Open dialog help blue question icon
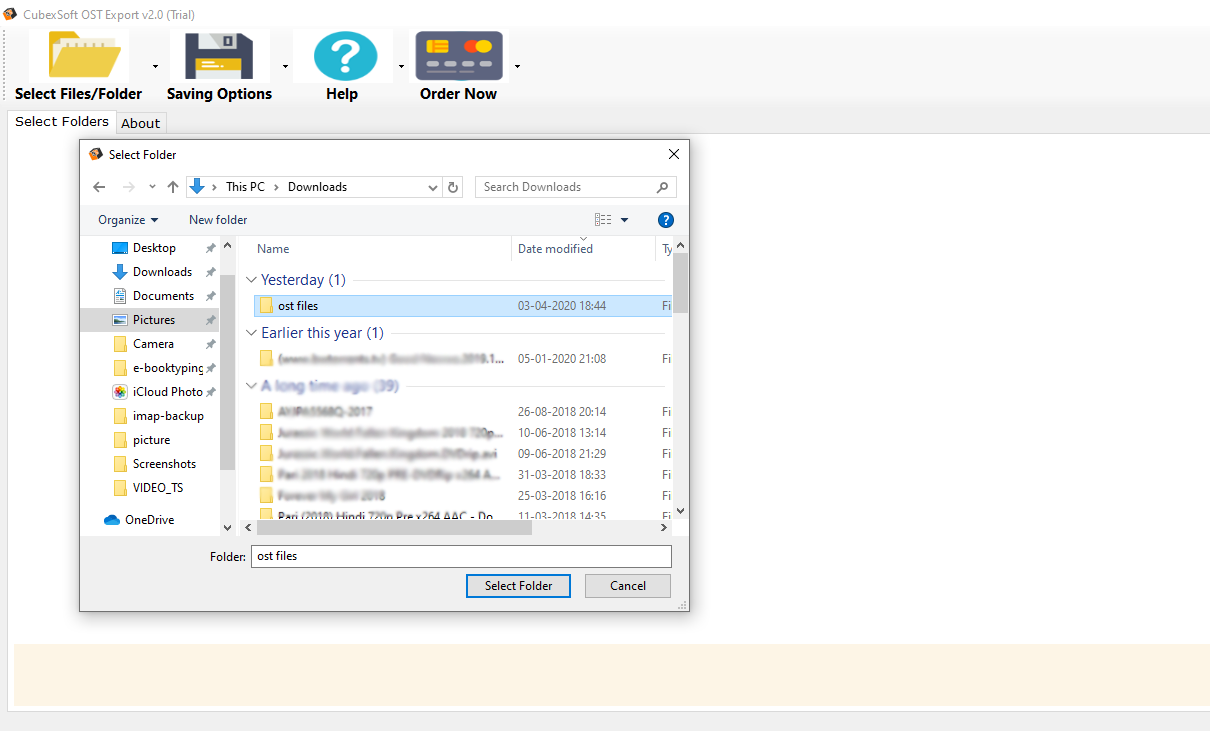The width and height of the screenshot is (1210, 731). pyautogui.click(x=666, y=220)
